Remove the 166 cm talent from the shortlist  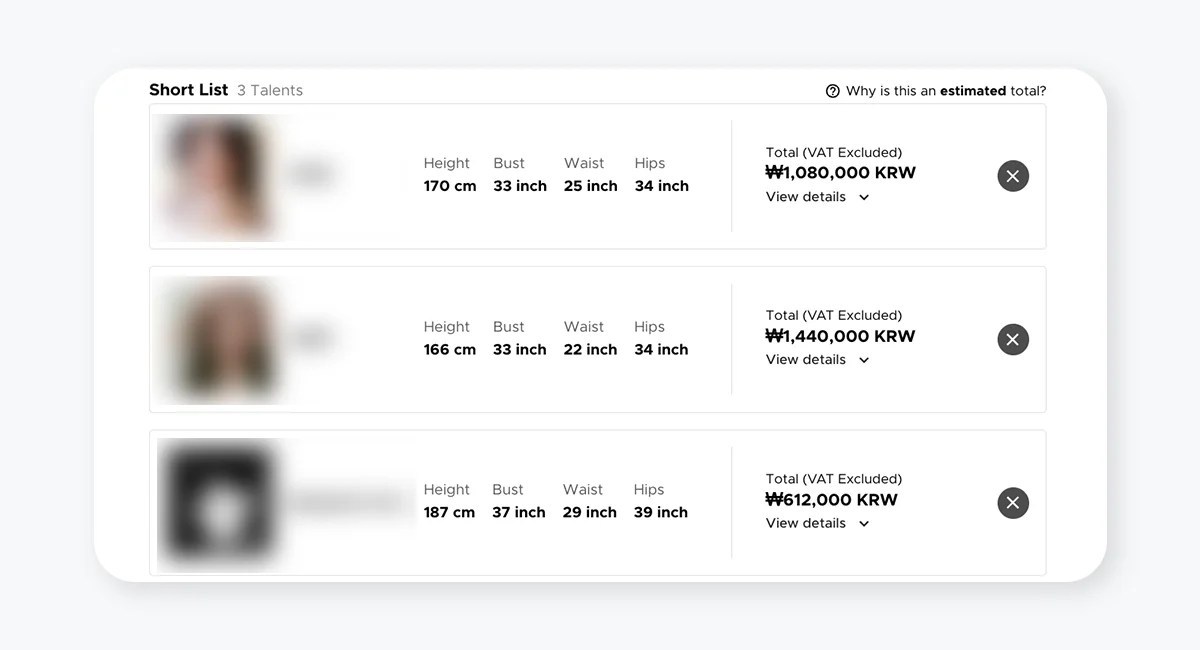1013,340
